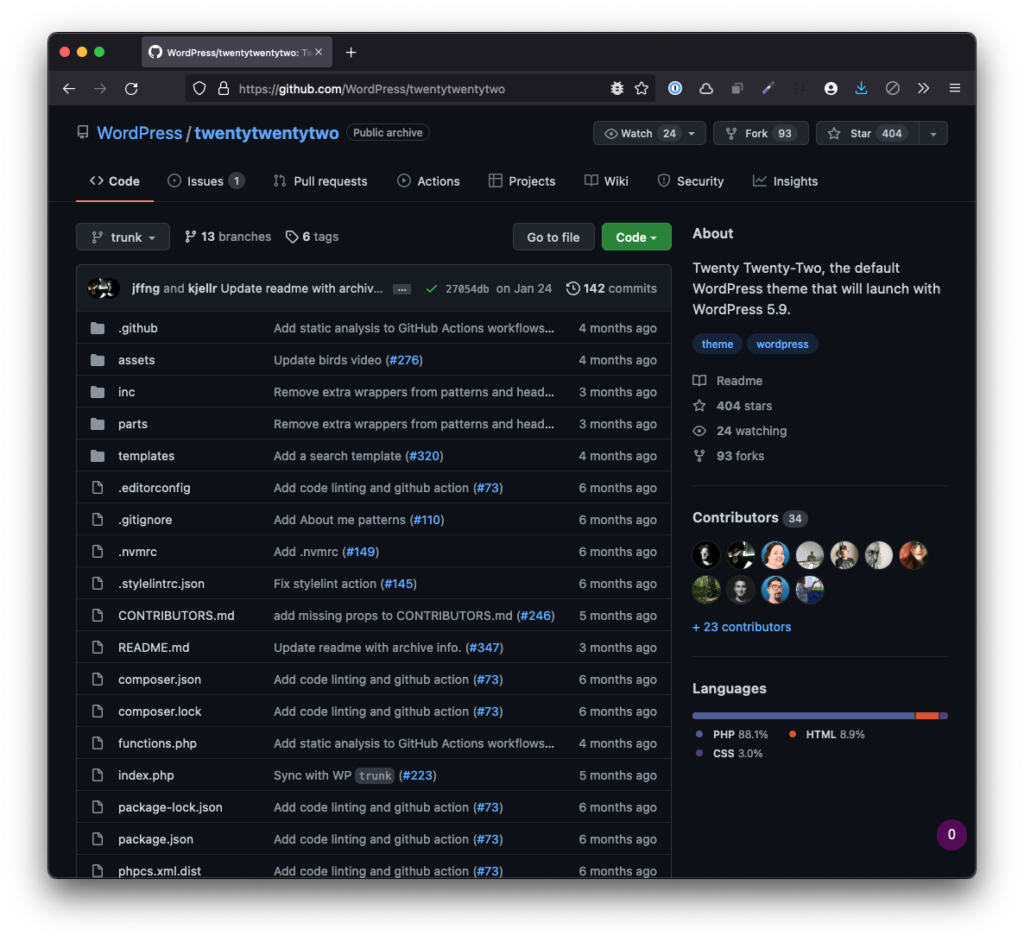Image resolution: width=1024 pixels, height=942 pixels.
Task: Click the theme topic tag
Action: pos(717,344)
